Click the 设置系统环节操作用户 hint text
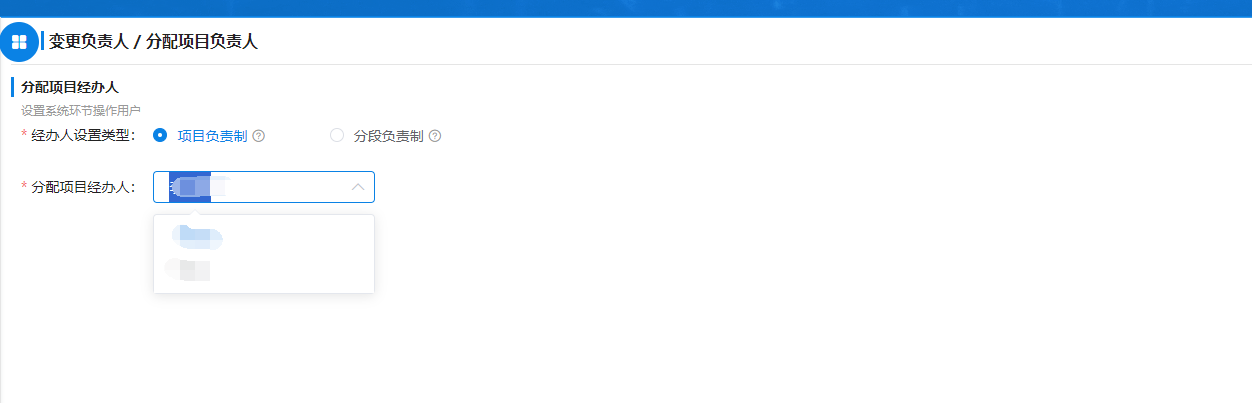The width and height of the screenshot is (1252, 403). coord(81,111)
